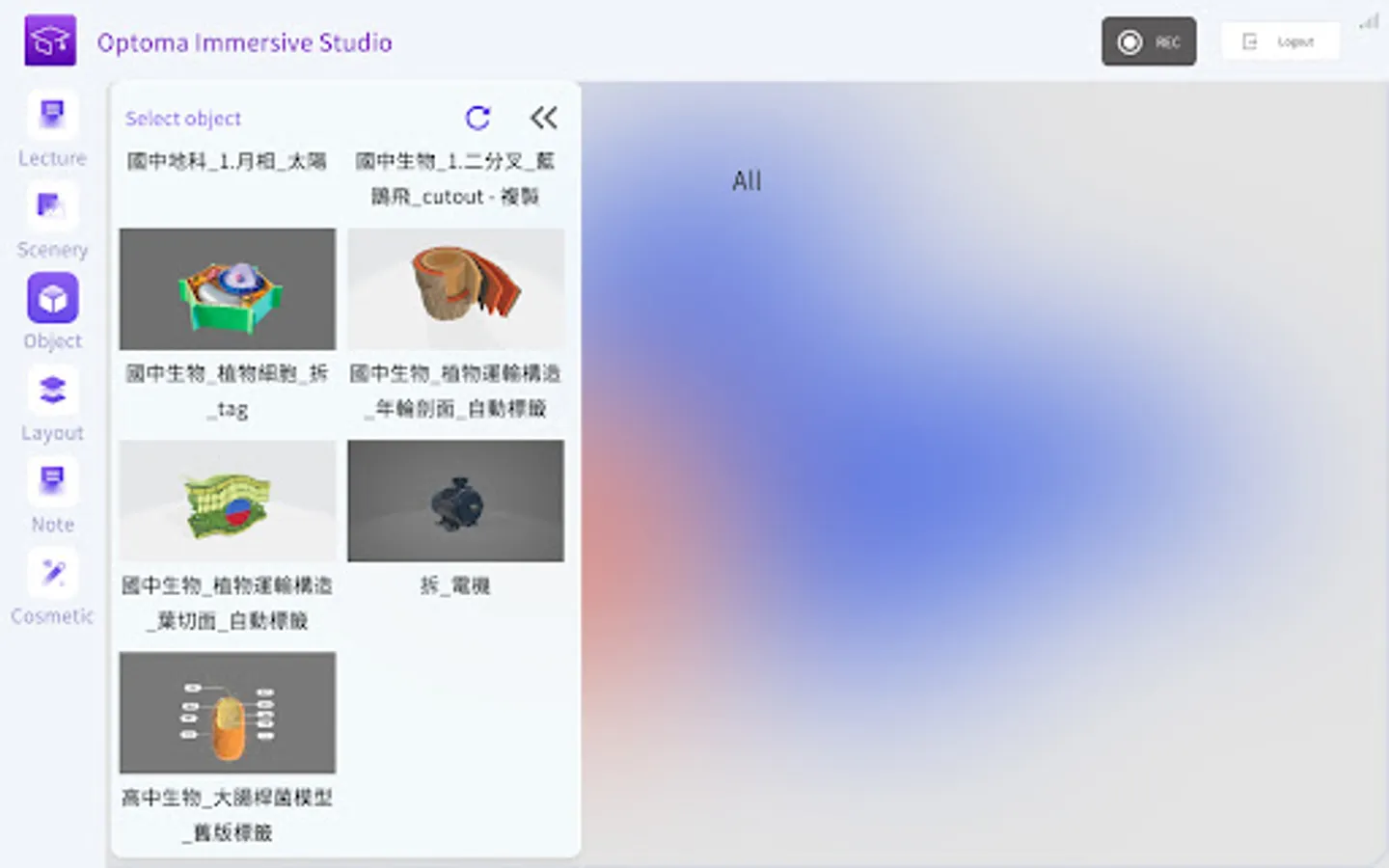Select the 拆_電機 motor model thumbnail
Viewport: 1389px width, 868px height.
point(455,500)
